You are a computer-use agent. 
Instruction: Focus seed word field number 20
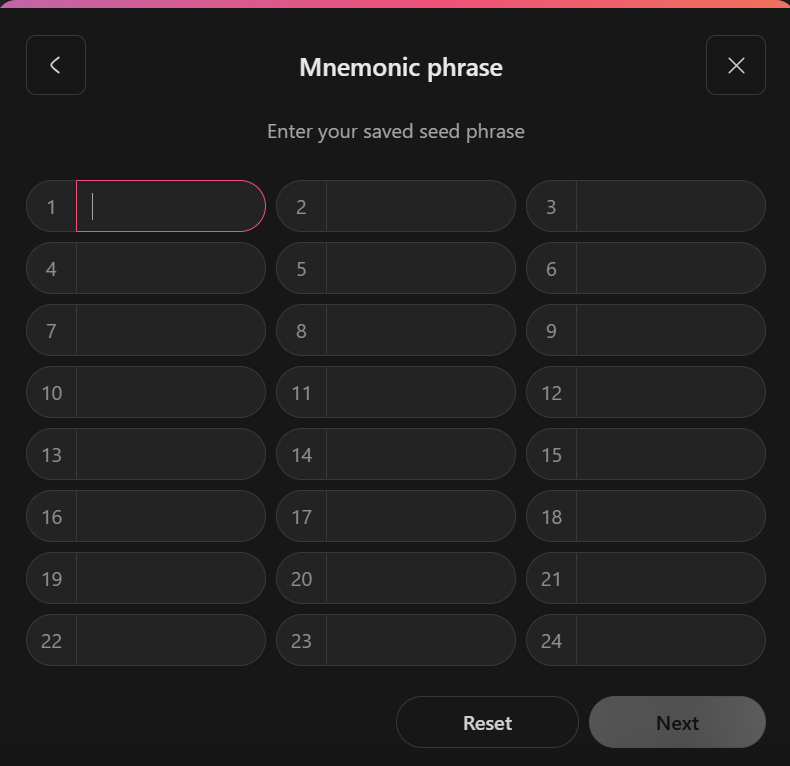pyautogui.click(x=420, y=579)
